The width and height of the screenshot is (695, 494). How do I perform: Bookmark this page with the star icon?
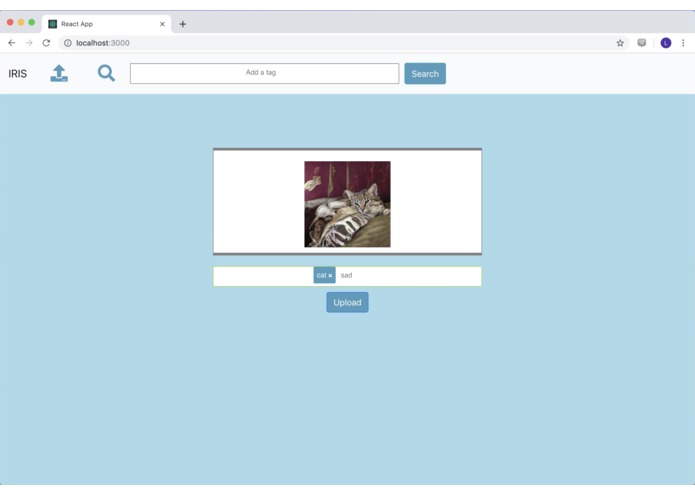620,43
